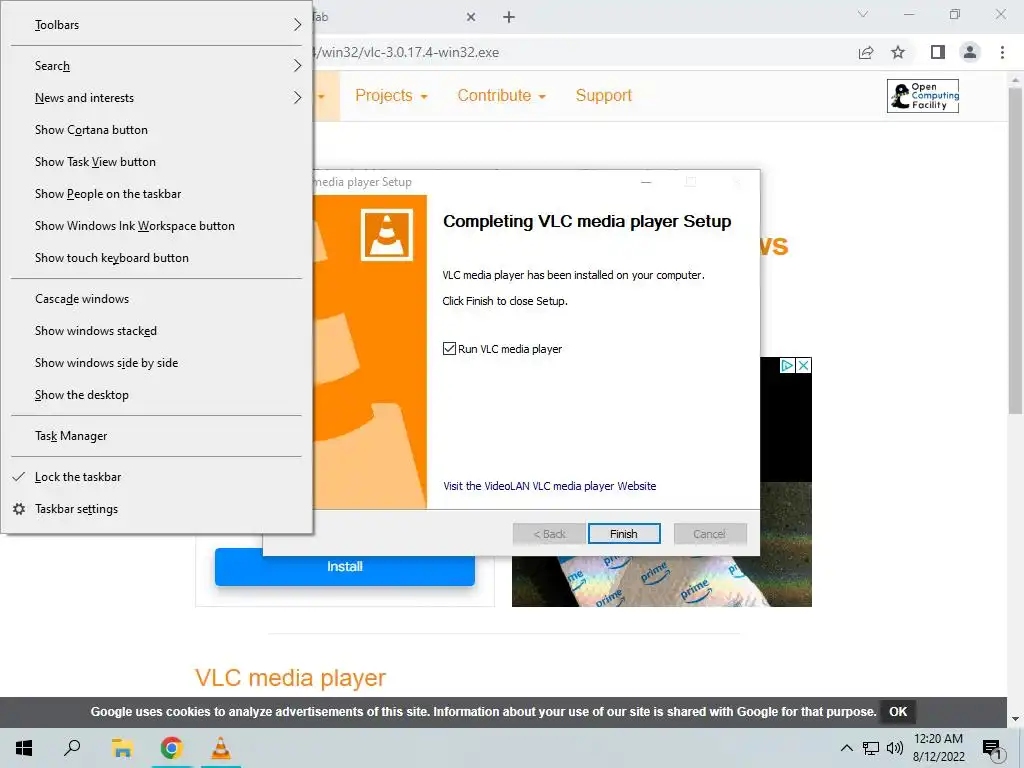Expand News and interests submenu
Image resolution: width=1024 pixels, height=768 pixels.
point(156,98)
